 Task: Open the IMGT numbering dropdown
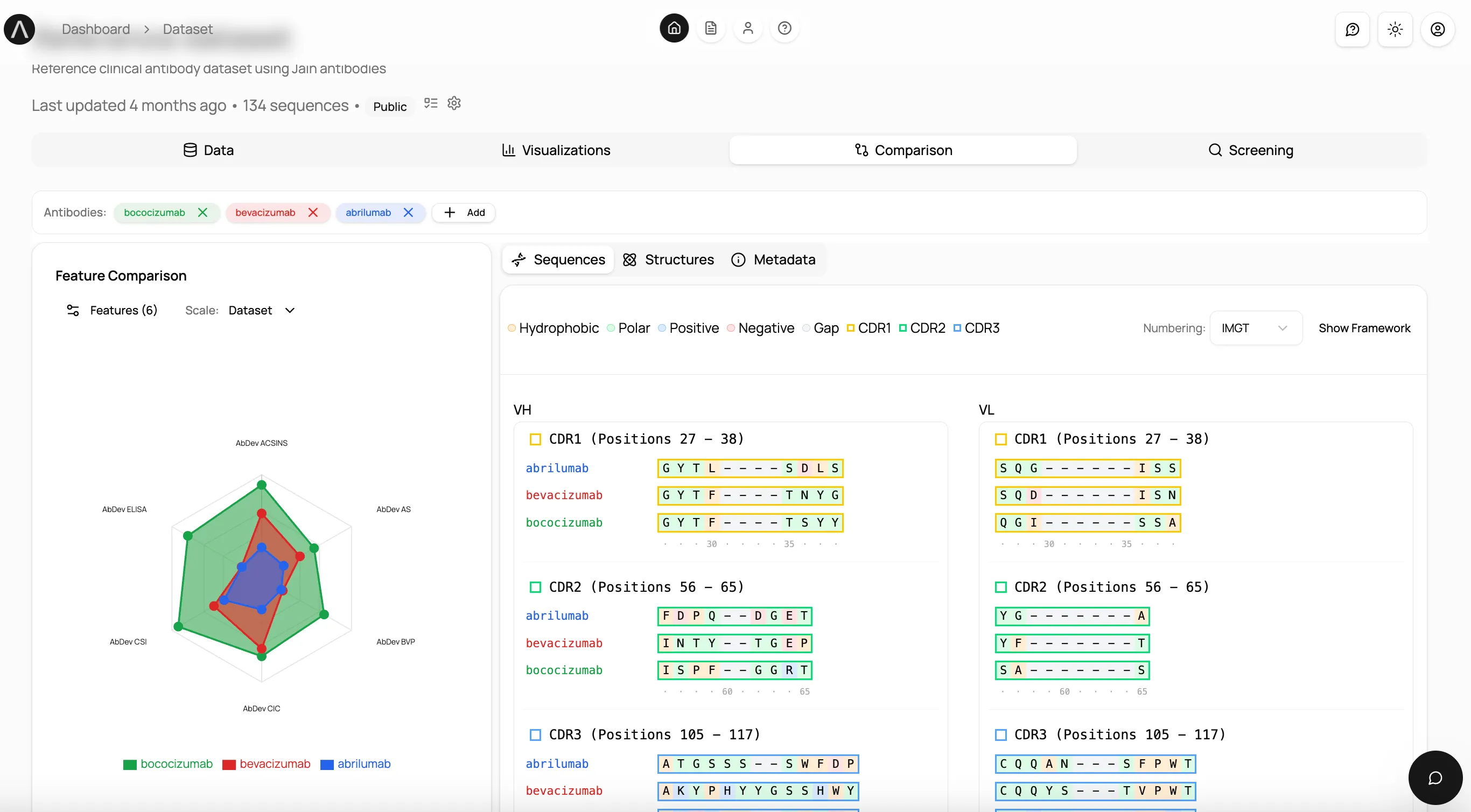[x=1255, y=328]
